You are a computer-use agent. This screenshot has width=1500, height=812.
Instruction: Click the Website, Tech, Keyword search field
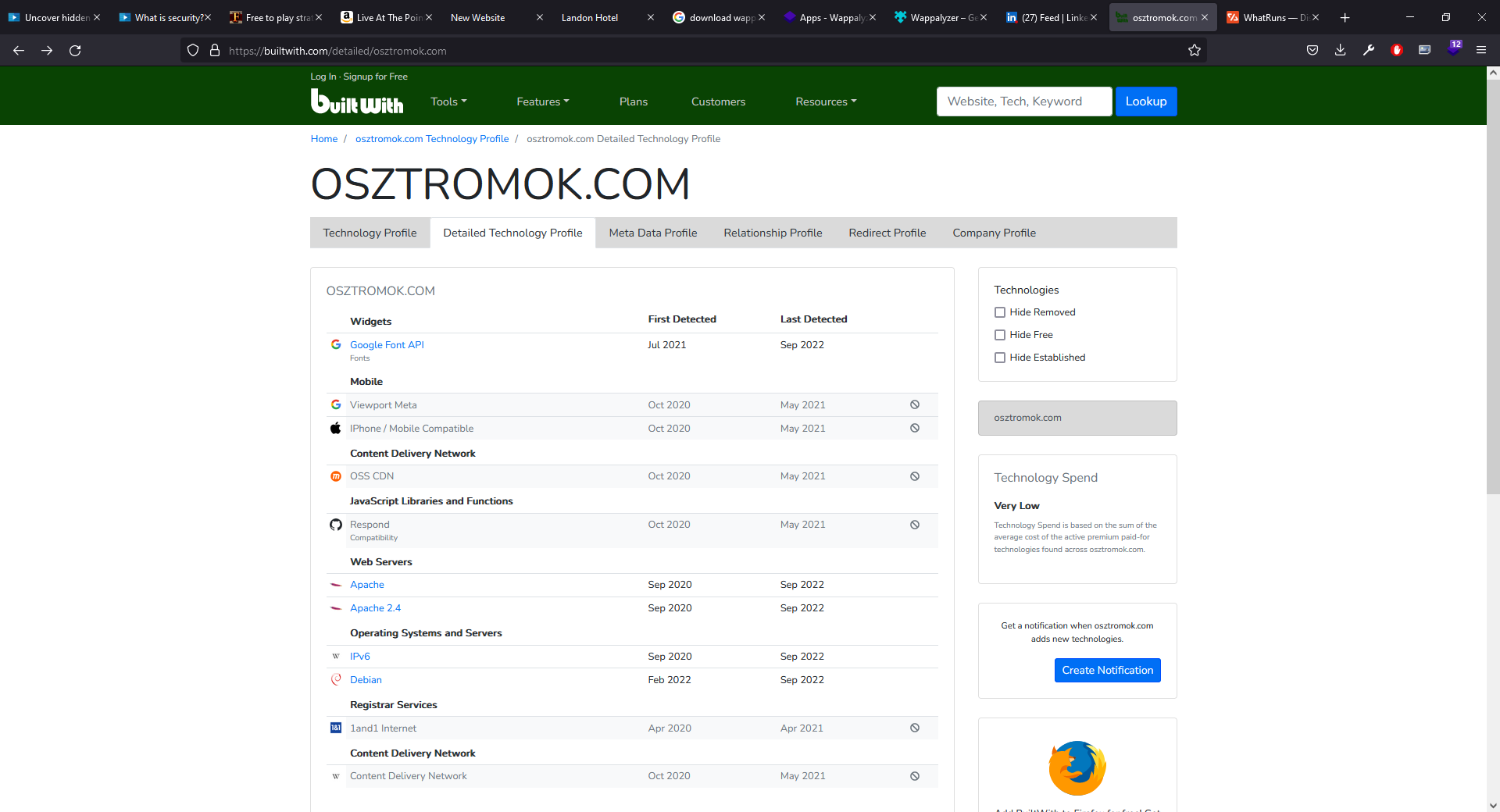coord(1024,101)
